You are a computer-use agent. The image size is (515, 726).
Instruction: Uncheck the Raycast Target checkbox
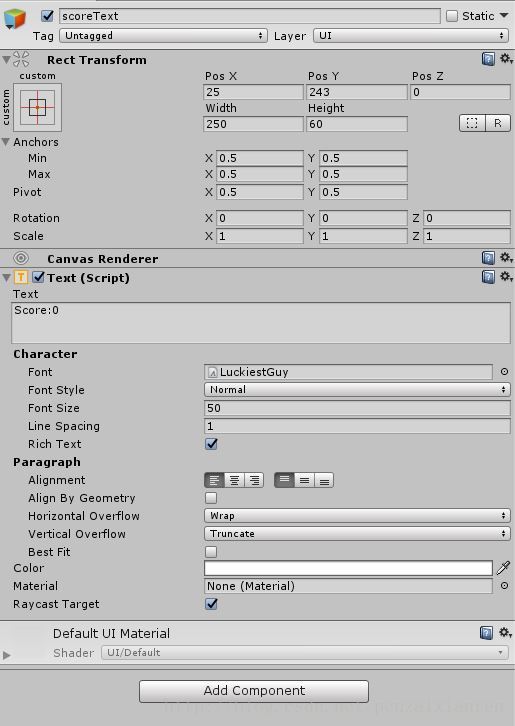pos(211,604)
